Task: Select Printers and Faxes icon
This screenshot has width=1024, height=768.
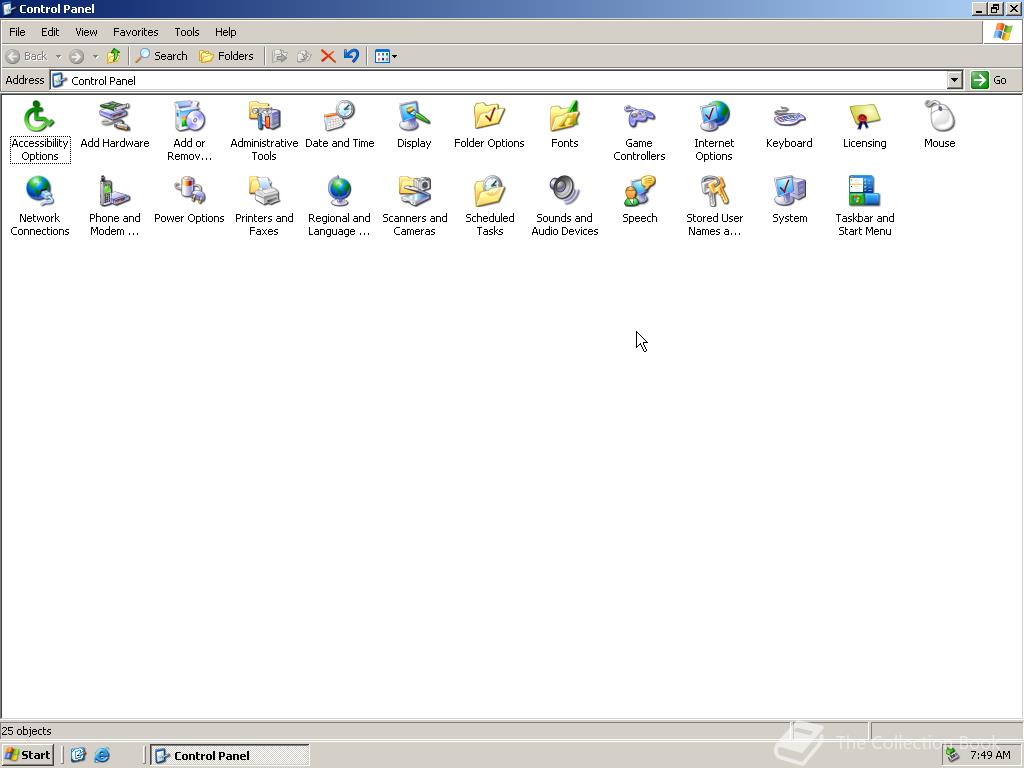Action: [264, 206]
